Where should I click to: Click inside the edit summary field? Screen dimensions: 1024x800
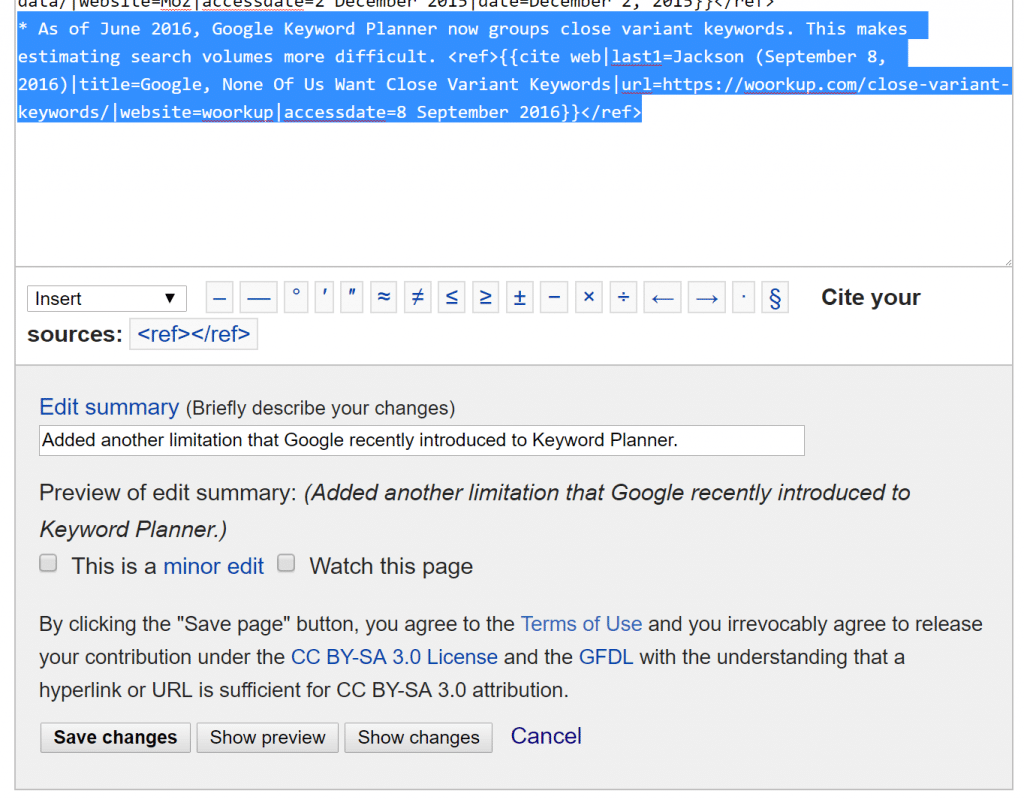pos(420,440)
